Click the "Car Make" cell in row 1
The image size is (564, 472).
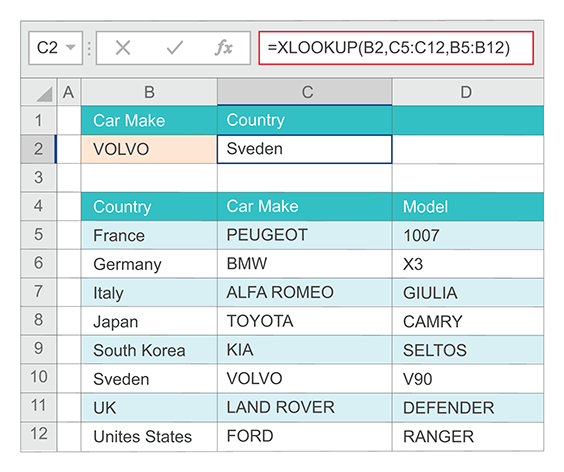149,120
